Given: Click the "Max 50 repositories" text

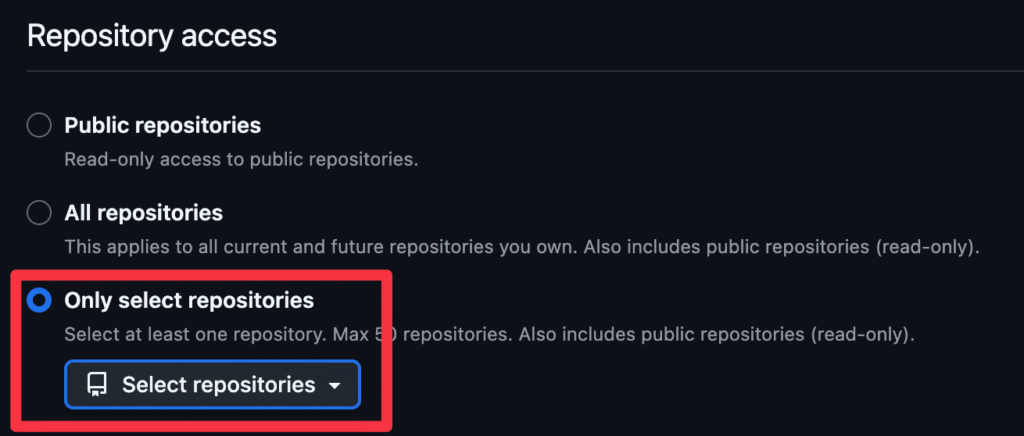Looking at the screenshot, I should (417, 335).
